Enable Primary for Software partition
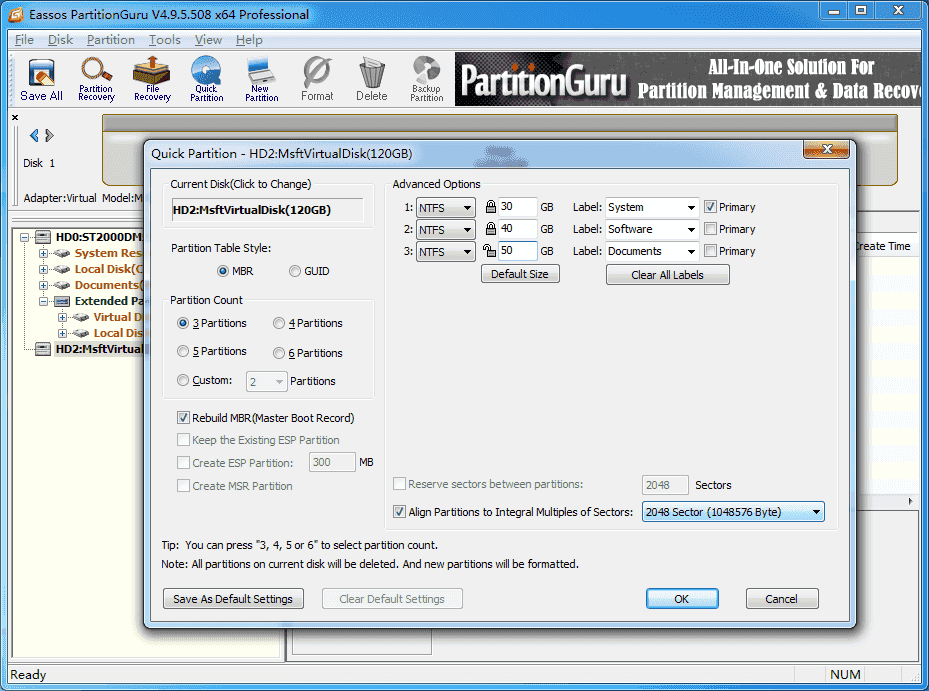This screenshot has height=691, width=929. (x=710, y=229)
